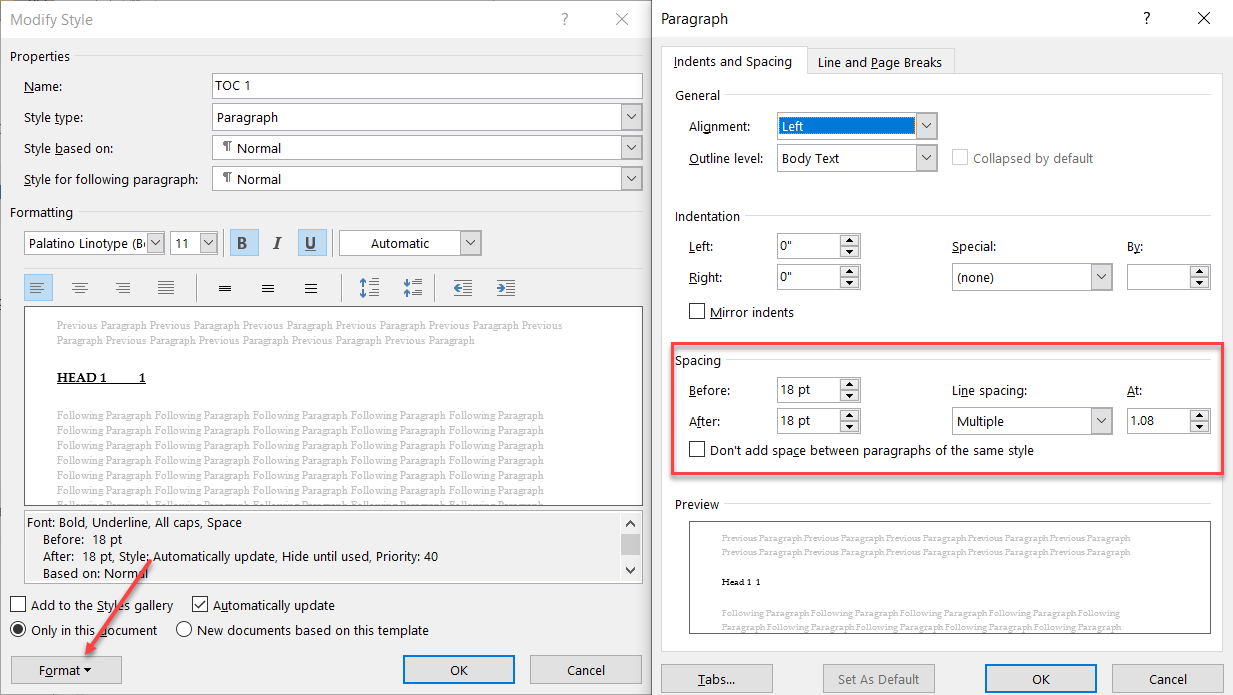Toggle Underline formatting in Modify Style
The image size is (1233, 695).
[x=312, y=243]
